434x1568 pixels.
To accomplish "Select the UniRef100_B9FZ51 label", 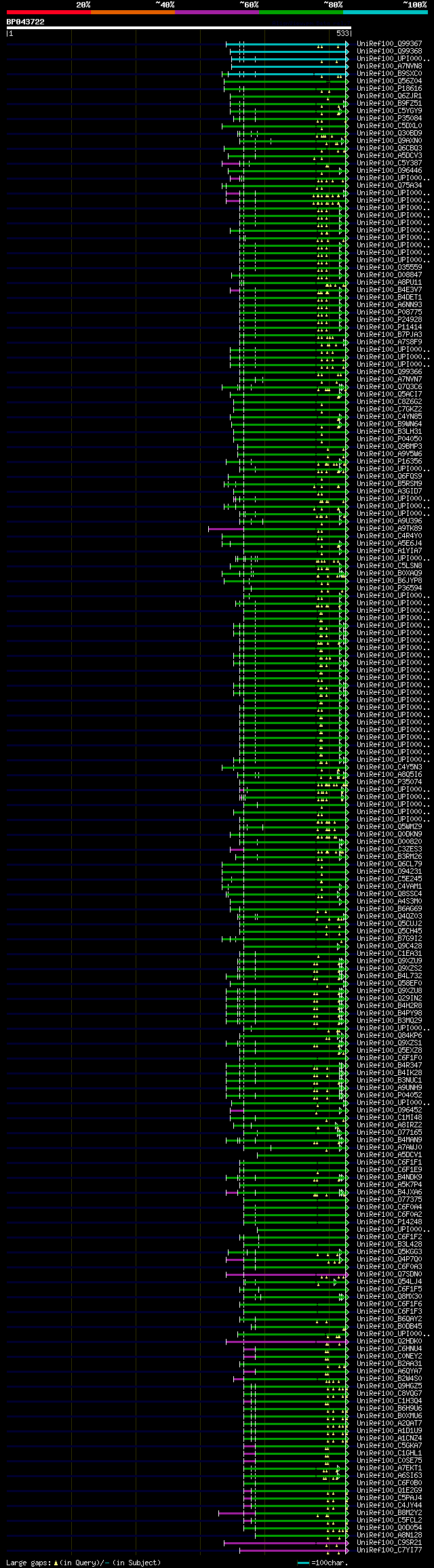I will (x=389, y=103).
